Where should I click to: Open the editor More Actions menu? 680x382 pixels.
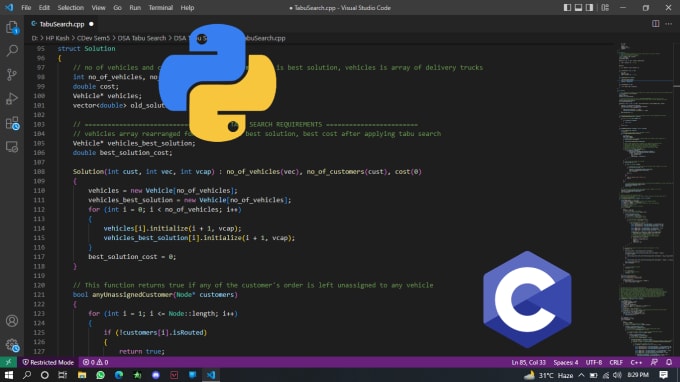coord(669,24)
